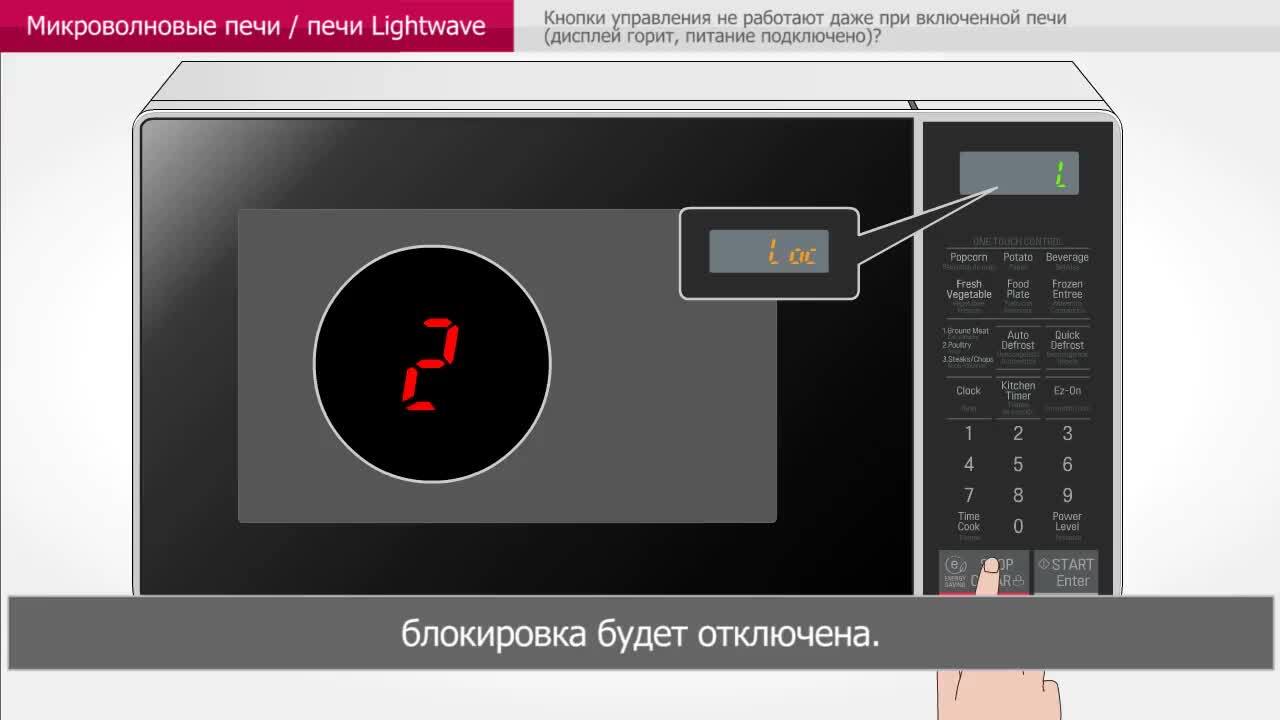This screenshot has width=1280, height=720.
Task: Activate Quick Defrost on the panel
Action: (1067, 343)
